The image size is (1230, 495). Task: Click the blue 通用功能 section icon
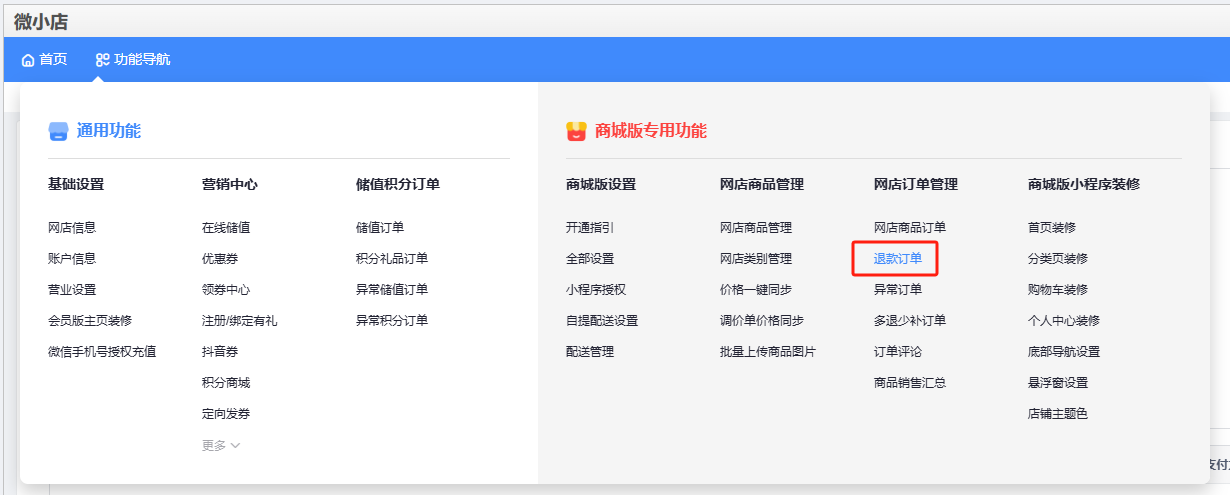click(59, 131)
